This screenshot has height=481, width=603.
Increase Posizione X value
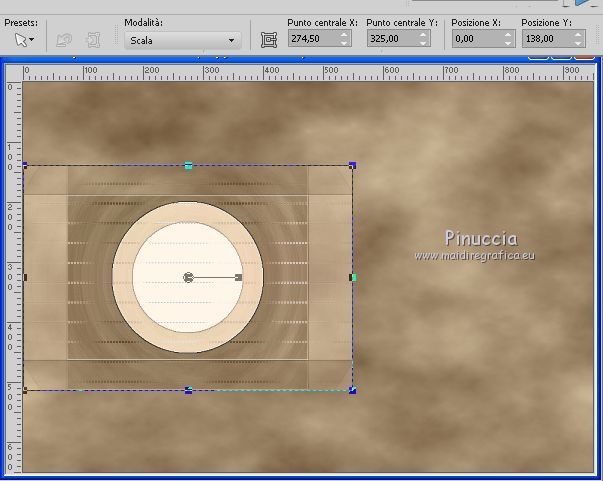point(508,35)
